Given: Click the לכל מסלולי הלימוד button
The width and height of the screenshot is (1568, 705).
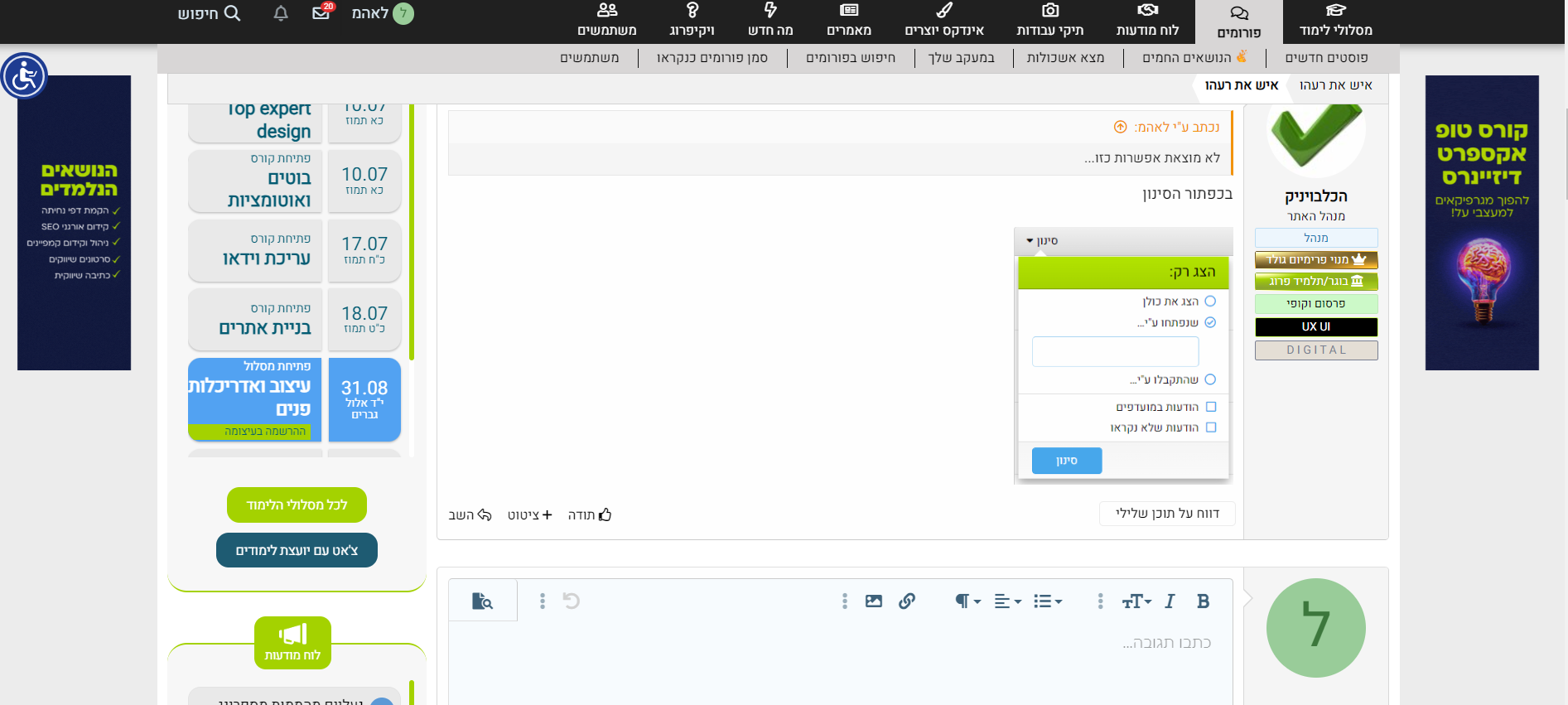Looking at the screenshot, I should (297, 505).
